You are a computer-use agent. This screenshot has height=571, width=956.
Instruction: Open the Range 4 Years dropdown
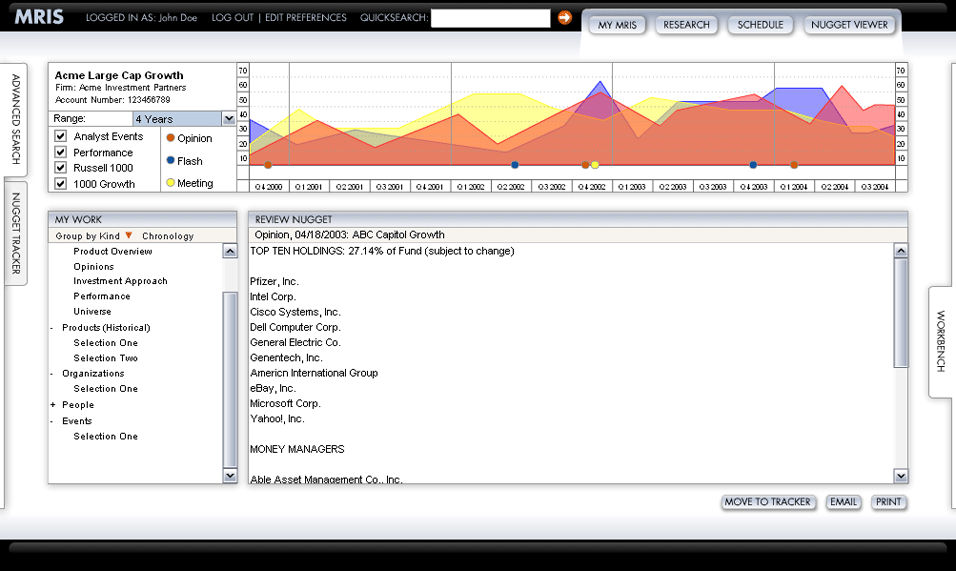click(229, 119)
